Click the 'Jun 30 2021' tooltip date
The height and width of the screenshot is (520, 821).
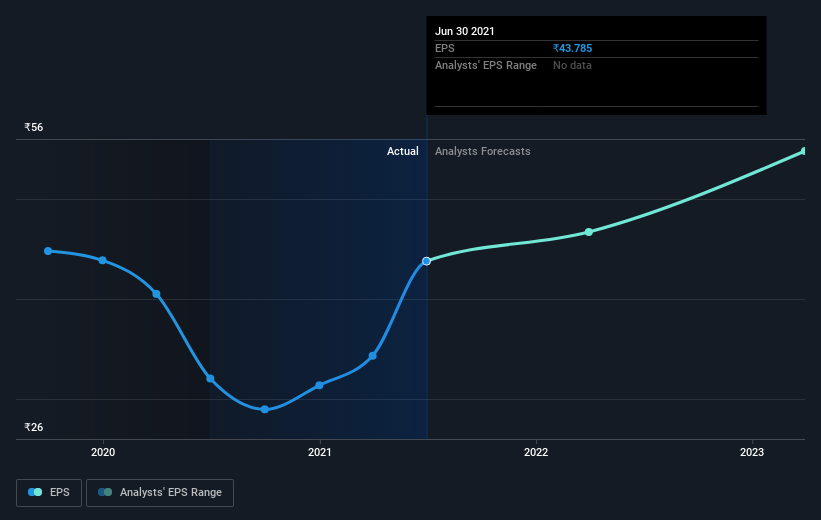point(464,31)
